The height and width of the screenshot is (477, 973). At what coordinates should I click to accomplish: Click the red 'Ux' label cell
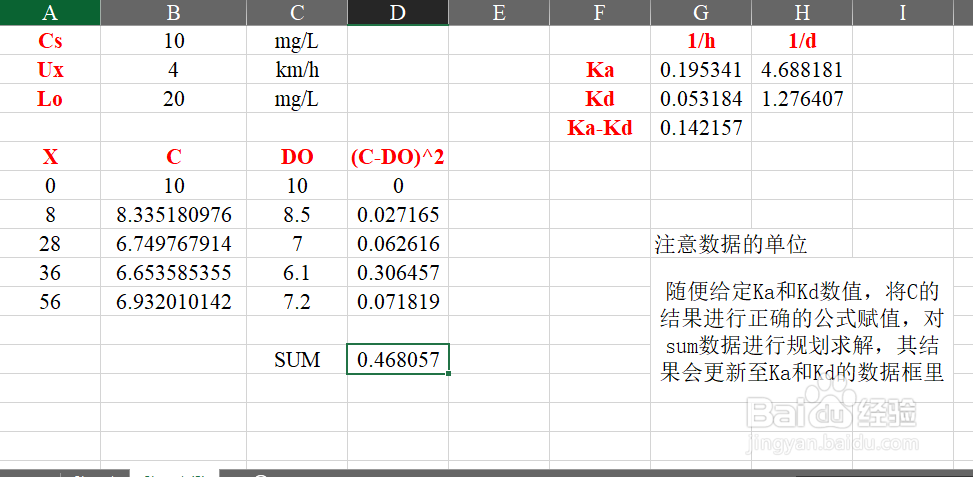pyautogui.click(x=50, y=69)
